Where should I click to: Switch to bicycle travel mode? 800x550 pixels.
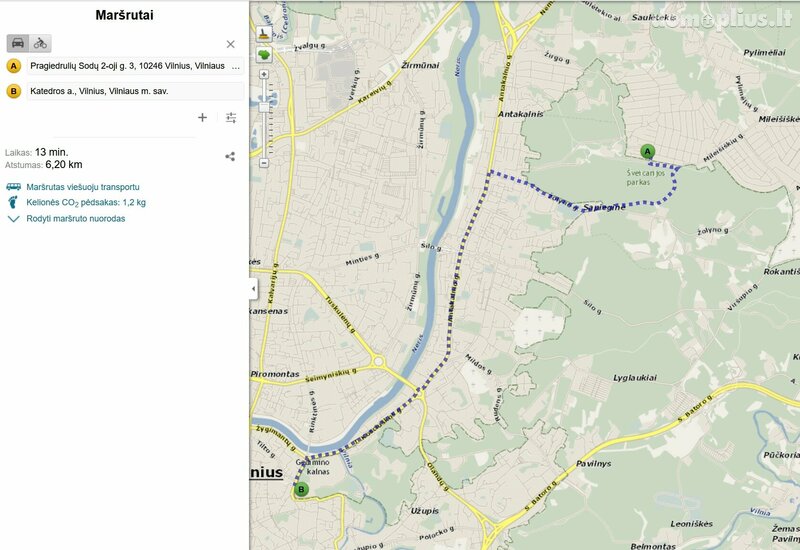tap(40, 43)
